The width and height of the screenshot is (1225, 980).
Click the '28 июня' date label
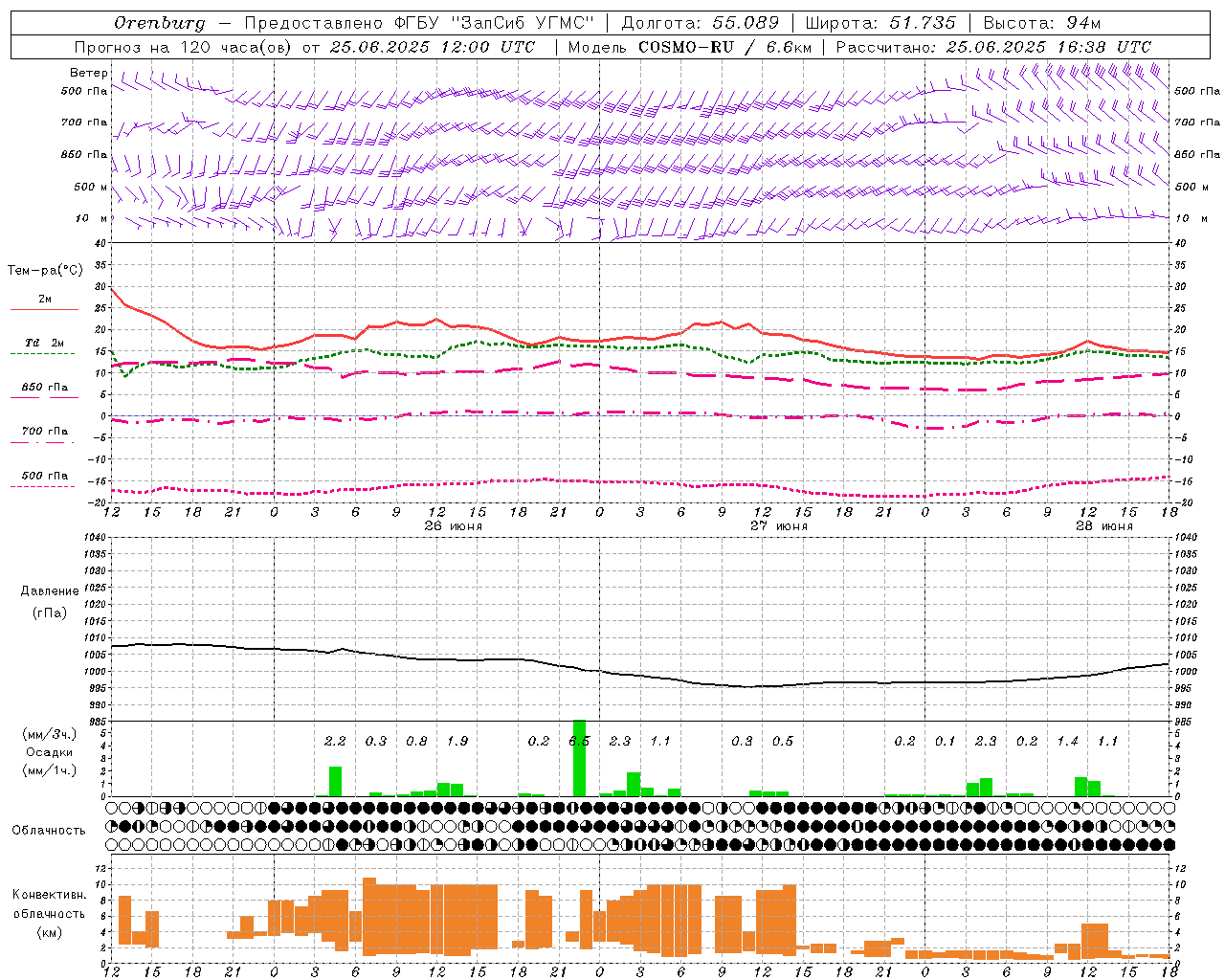click(1104, 526)
